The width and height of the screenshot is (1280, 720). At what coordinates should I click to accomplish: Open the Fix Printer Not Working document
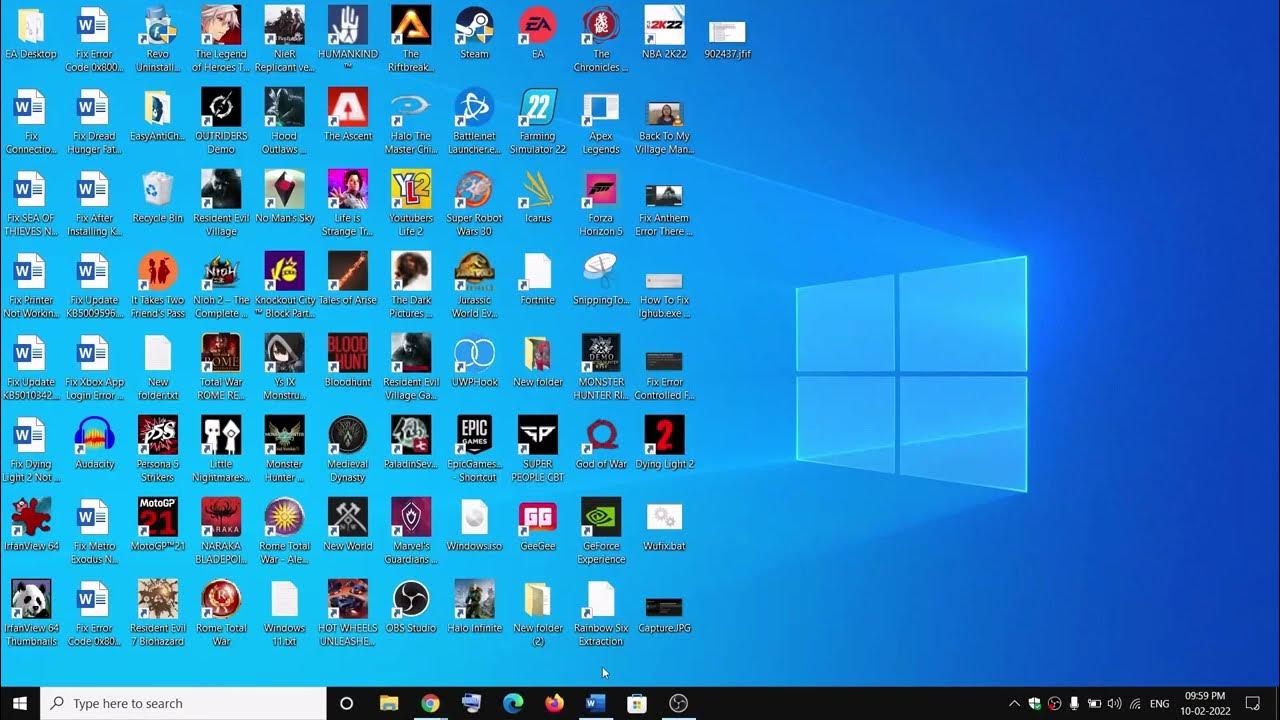coord(31,285)
